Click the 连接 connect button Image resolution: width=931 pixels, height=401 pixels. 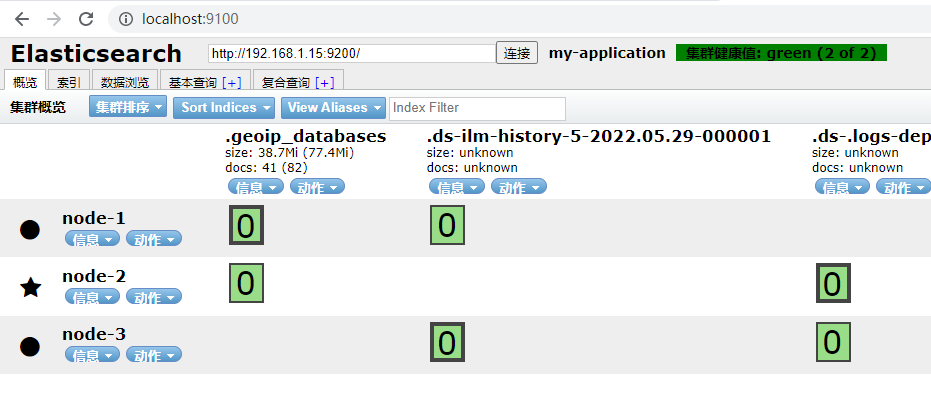point(517,53)
